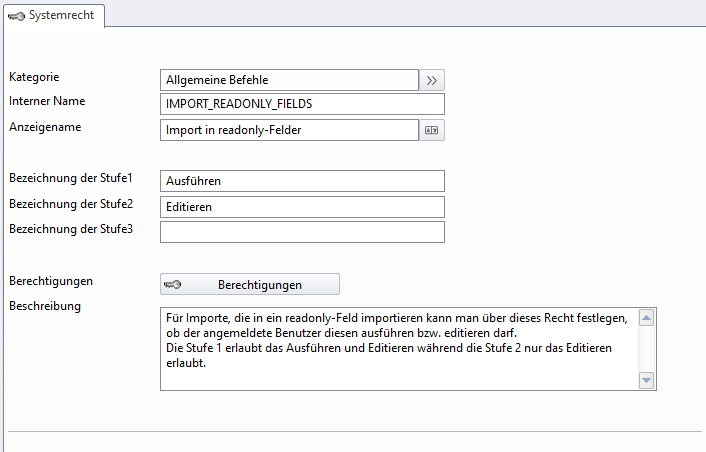This screenshot has height=452, width=706.
Task: Click the Beschreibung label
Action: click(45, 306)
